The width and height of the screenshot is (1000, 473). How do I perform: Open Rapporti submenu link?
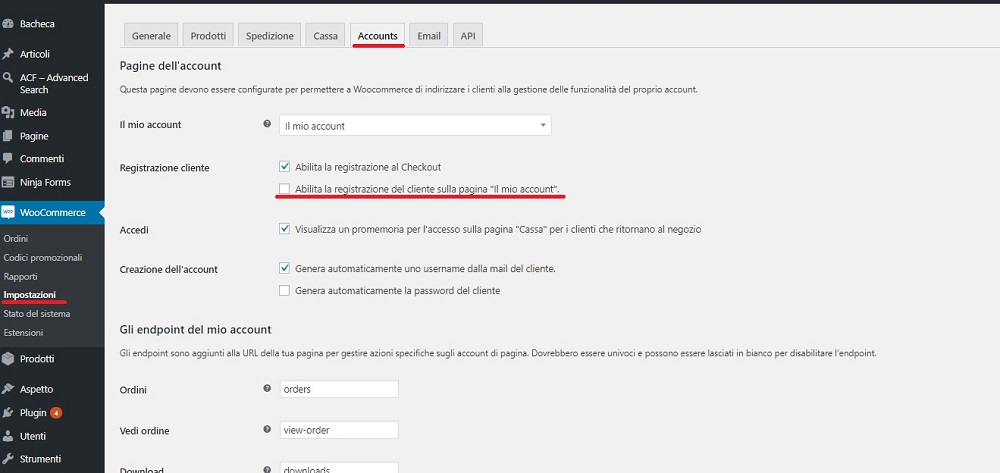[20, 277]
